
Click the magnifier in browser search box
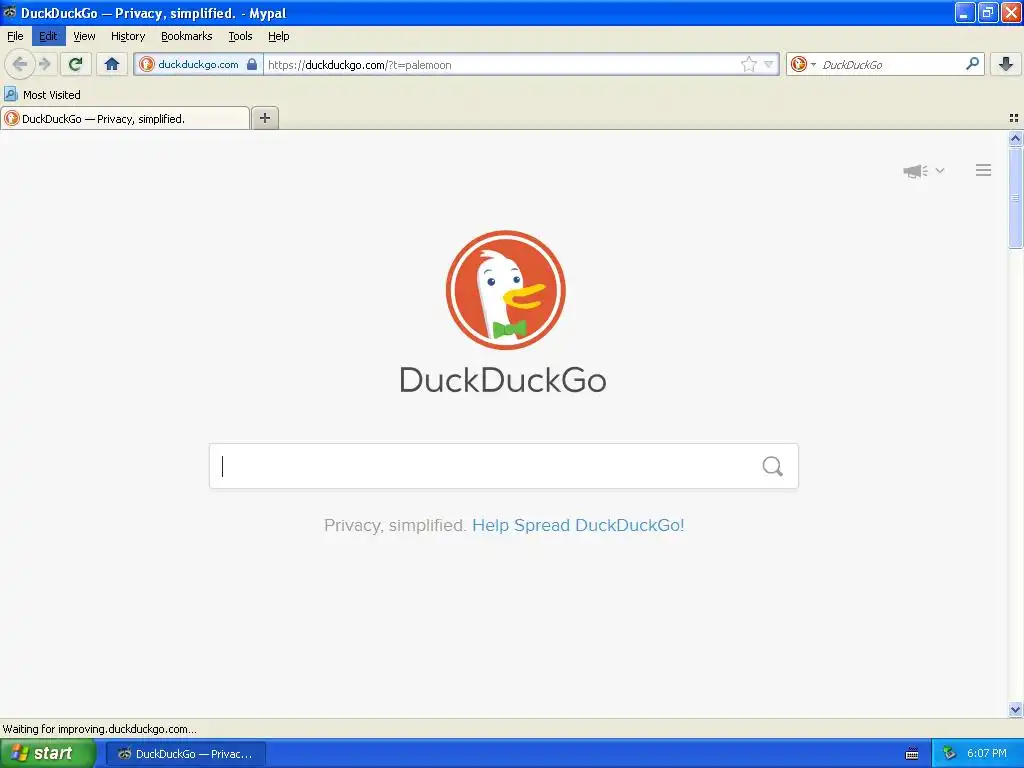(x=972, y=64)
